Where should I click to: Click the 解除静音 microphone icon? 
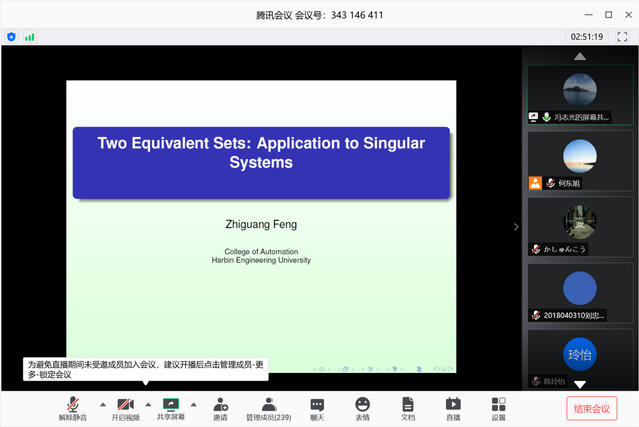[x=71, y=404]
